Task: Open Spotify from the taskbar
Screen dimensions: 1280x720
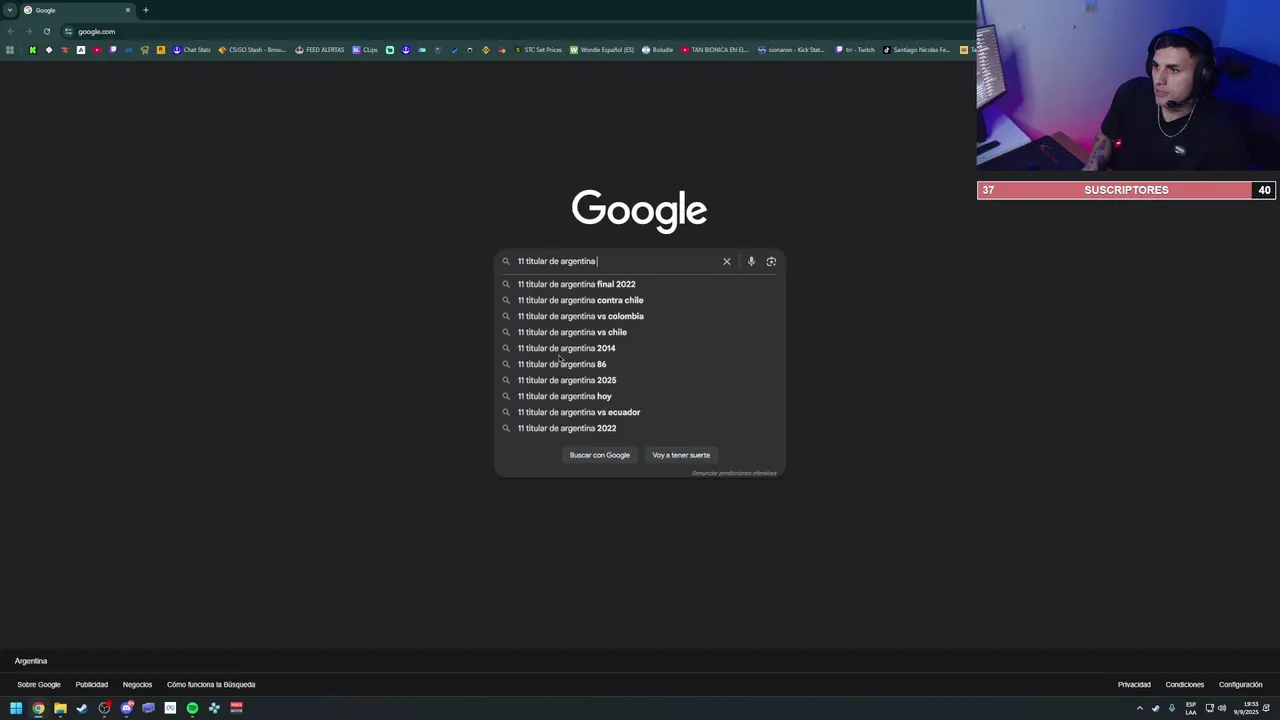Action: click(192, 708)
